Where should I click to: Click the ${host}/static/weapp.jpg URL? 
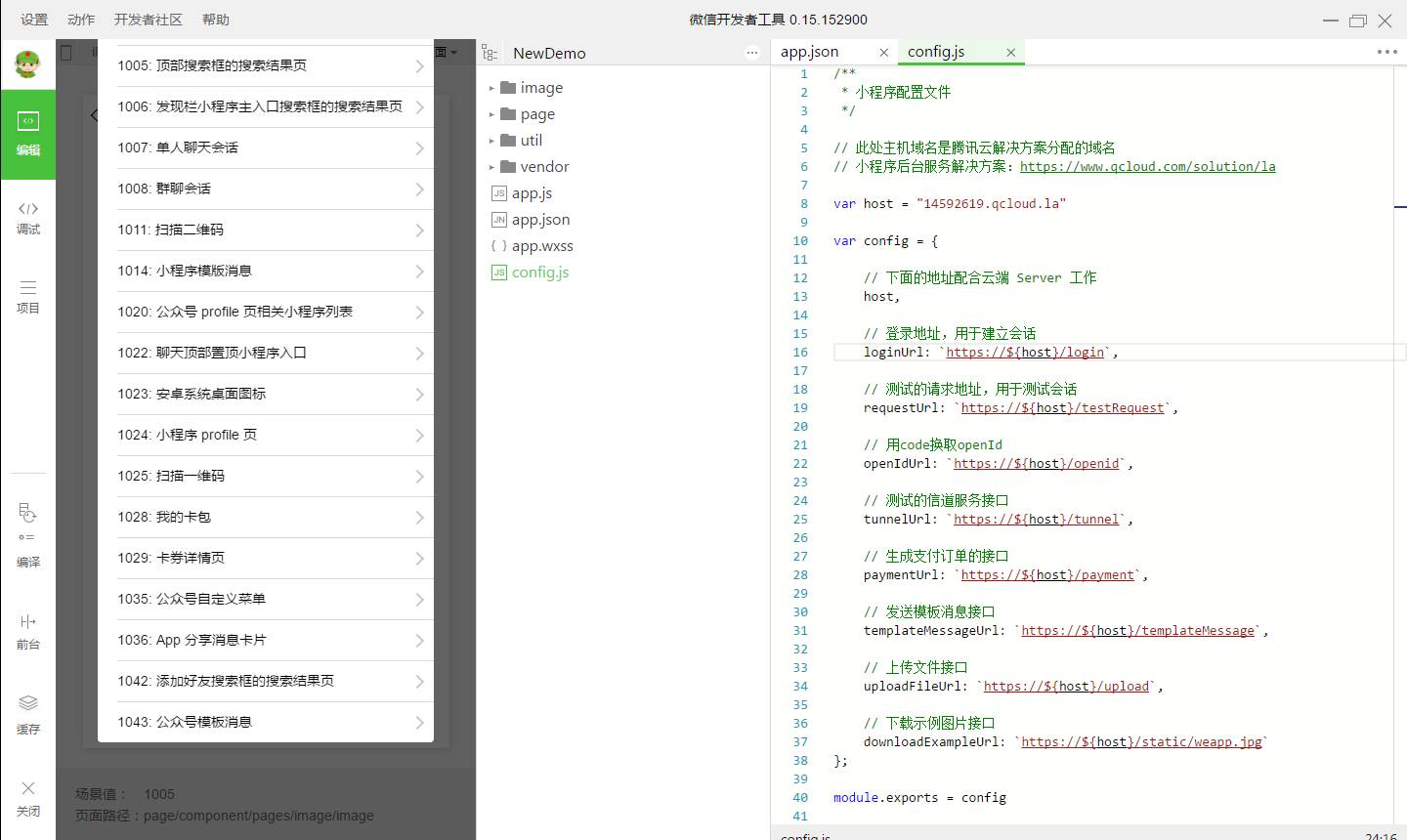click(1141, 742)
